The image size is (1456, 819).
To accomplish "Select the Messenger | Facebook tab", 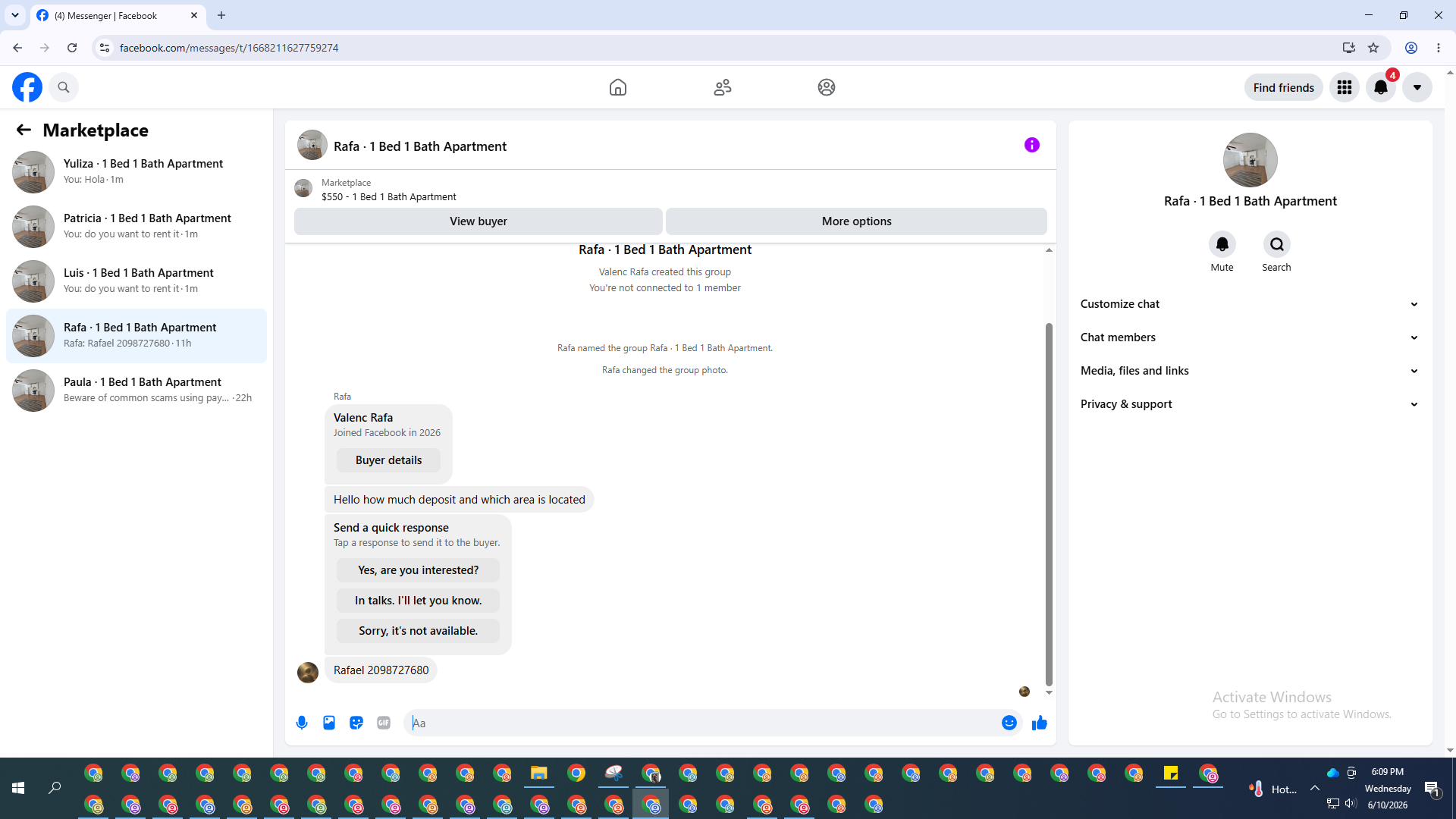I will 118,15.
